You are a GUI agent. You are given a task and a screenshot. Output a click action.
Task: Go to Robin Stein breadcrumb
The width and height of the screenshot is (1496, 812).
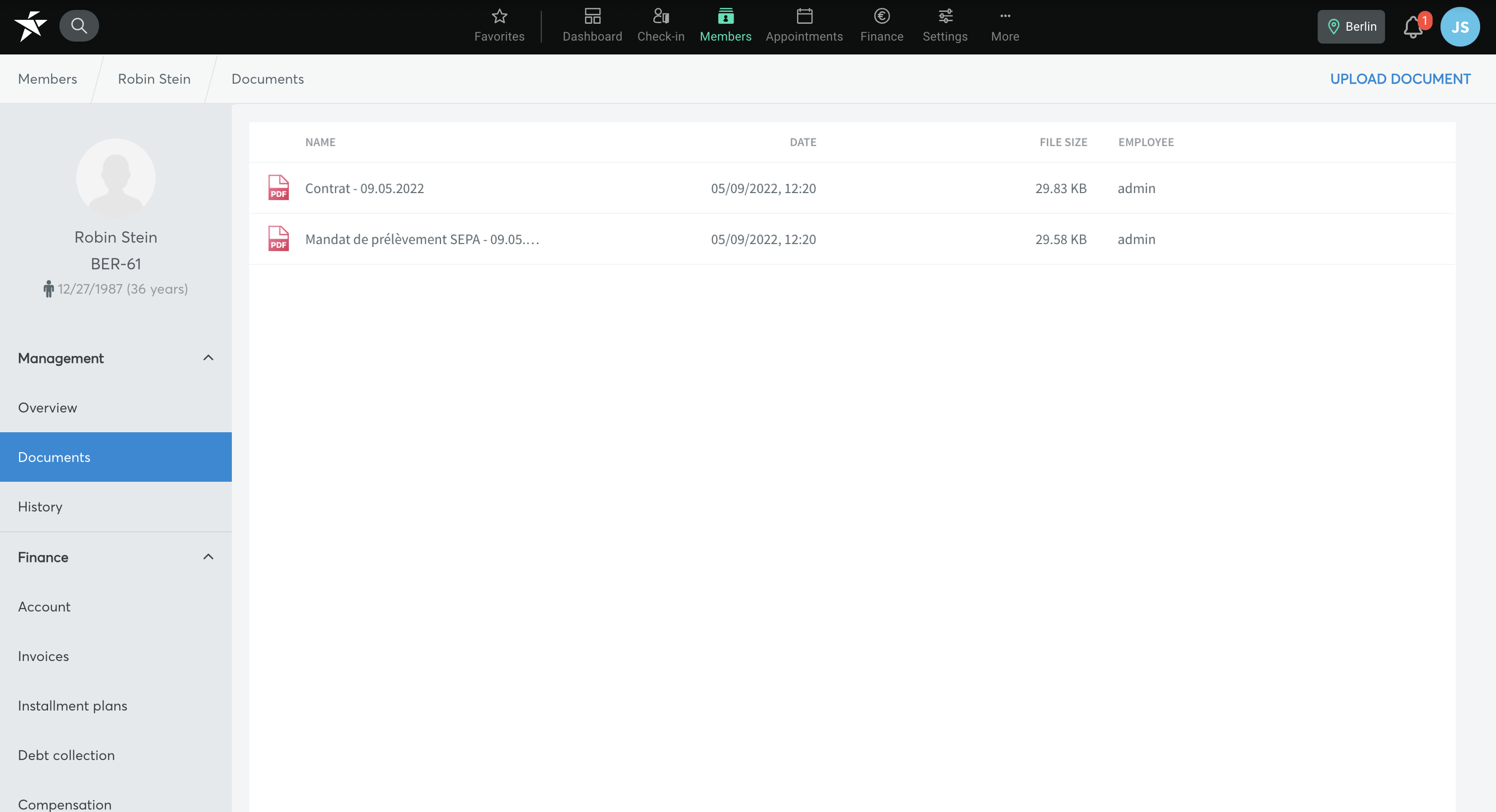[154, 79]
